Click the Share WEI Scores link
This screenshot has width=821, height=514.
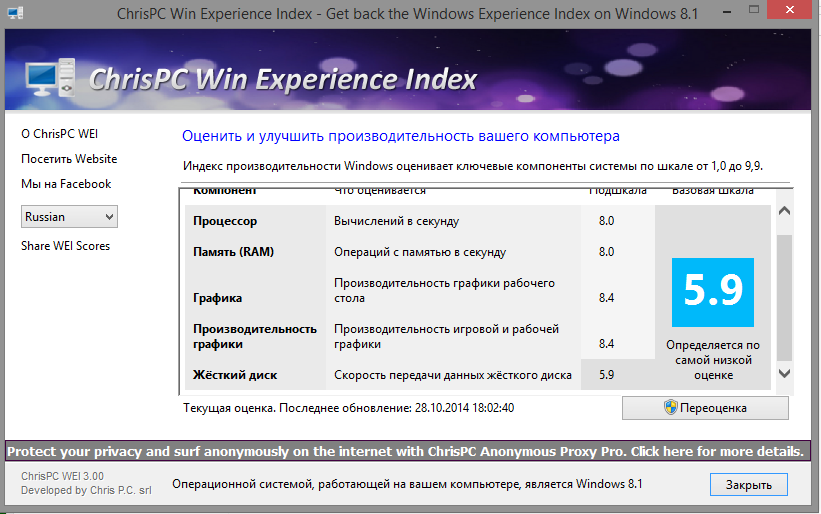tap(65, 246)
